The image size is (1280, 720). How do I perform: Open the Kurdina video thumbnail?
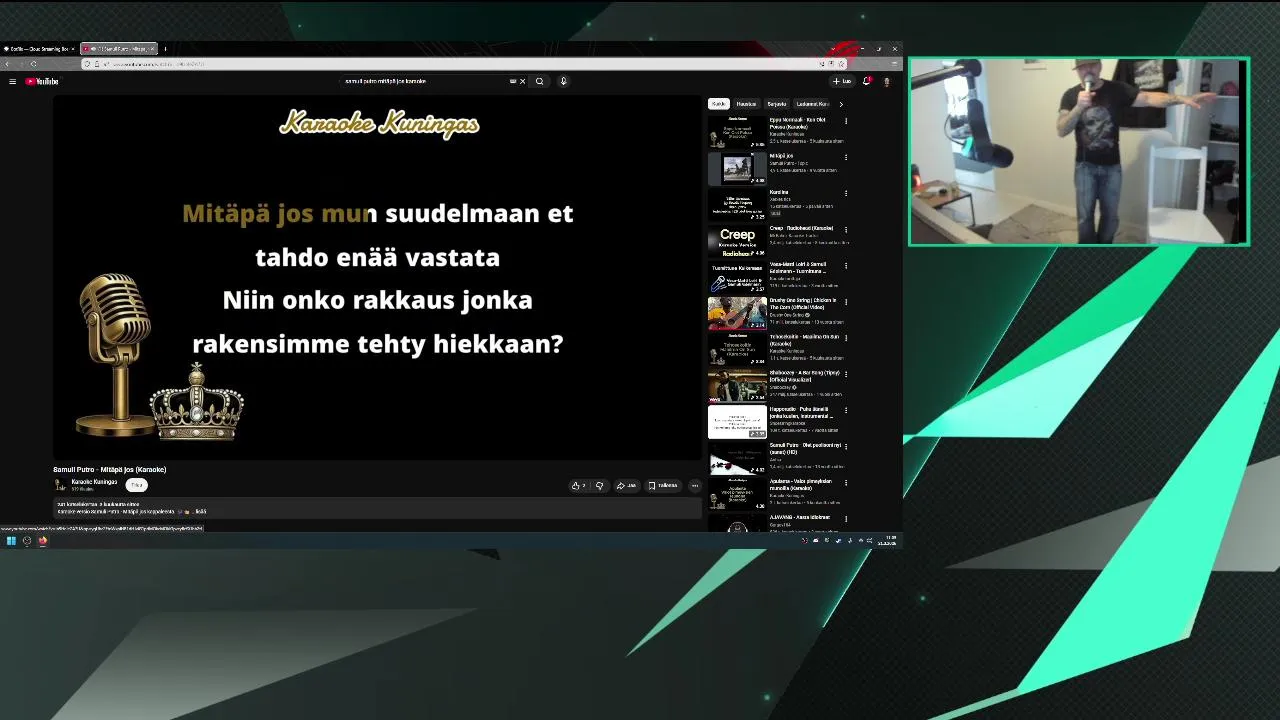(737, 205)
